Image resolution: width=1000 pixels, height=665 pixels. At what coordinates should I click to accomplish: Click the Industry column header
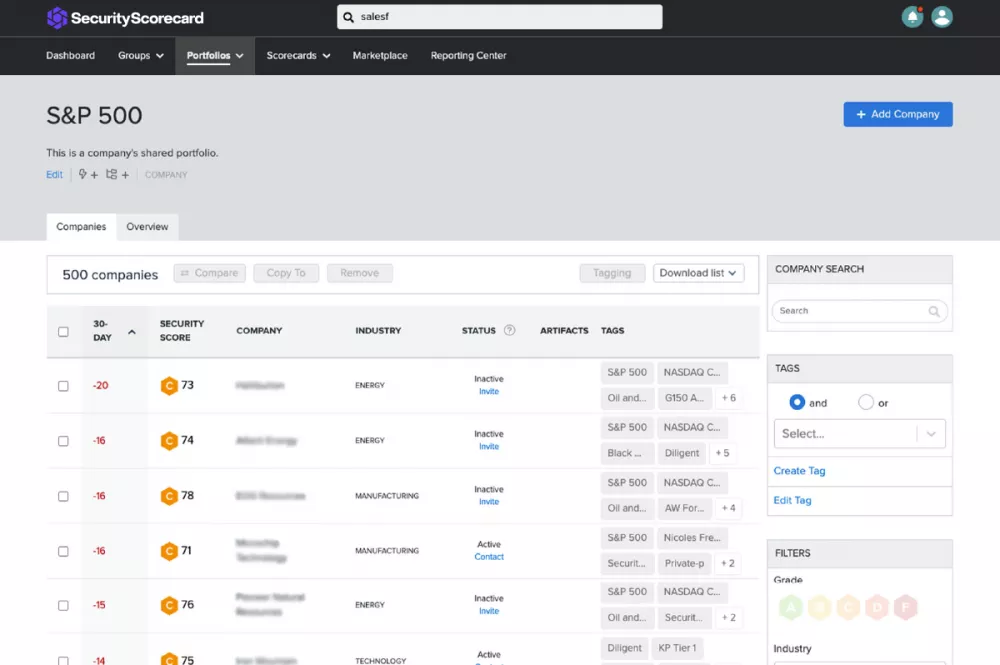378,331
